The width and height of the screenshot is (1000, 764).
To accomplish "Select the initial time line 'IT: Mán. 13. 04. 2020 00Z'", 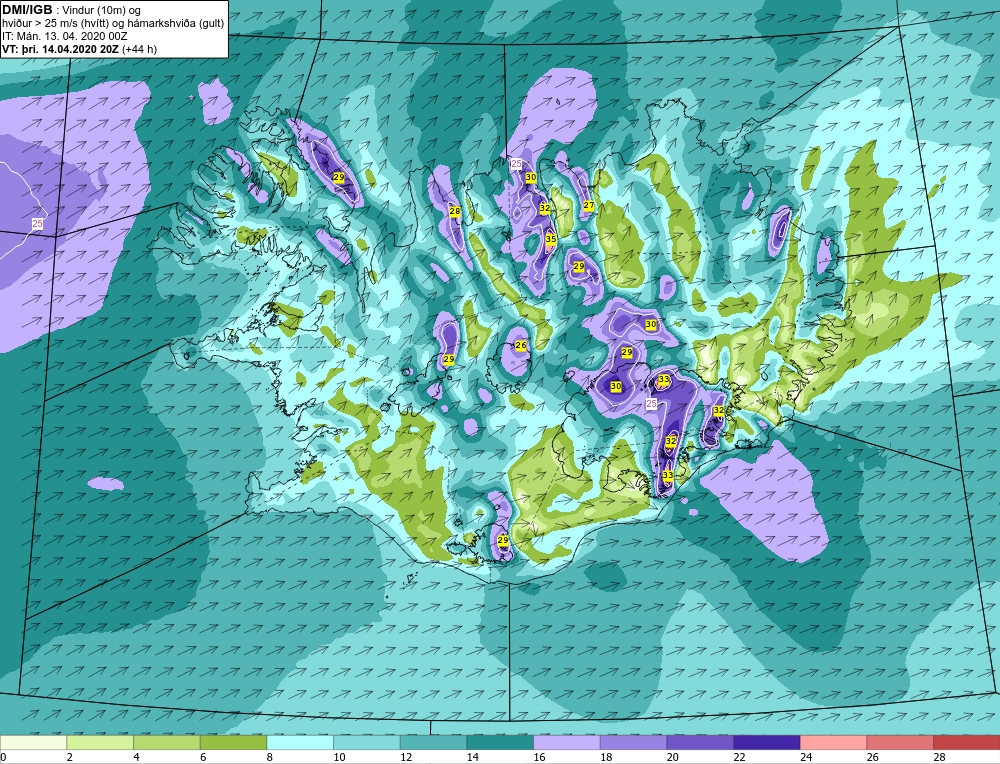I will click(64, 36).
